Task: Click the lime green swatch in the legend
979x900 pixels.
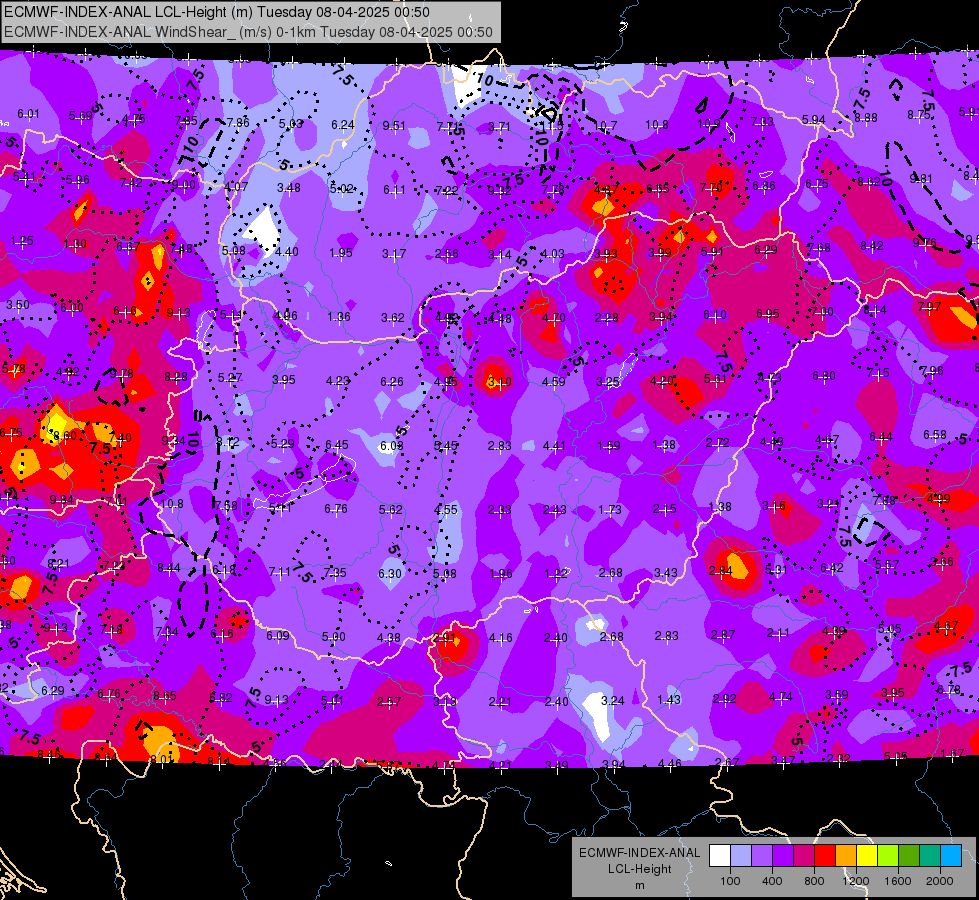Action: pyautogui.click(x=888, y=855)
